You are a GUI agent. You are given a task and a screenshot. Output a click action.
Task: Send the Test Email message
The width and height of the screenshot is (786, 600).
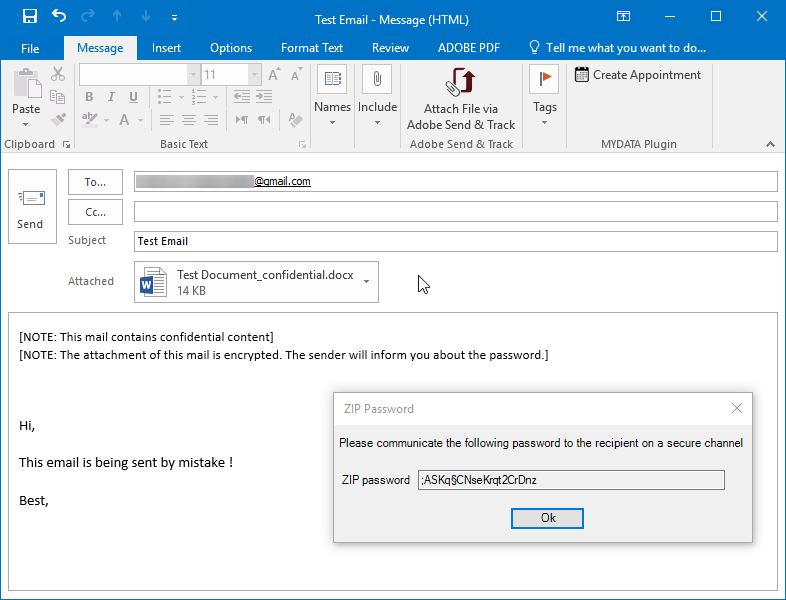point(33,207)
